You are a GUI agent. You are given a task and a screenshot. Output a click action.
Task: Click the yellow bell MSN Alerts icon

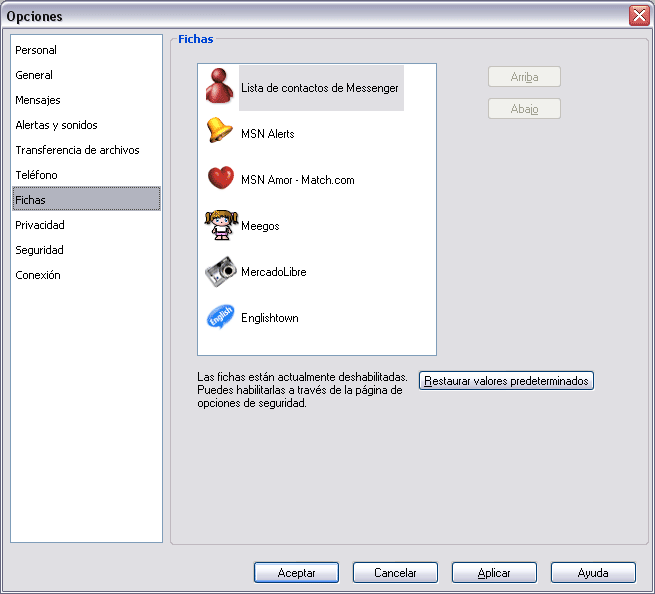(219, 130)
